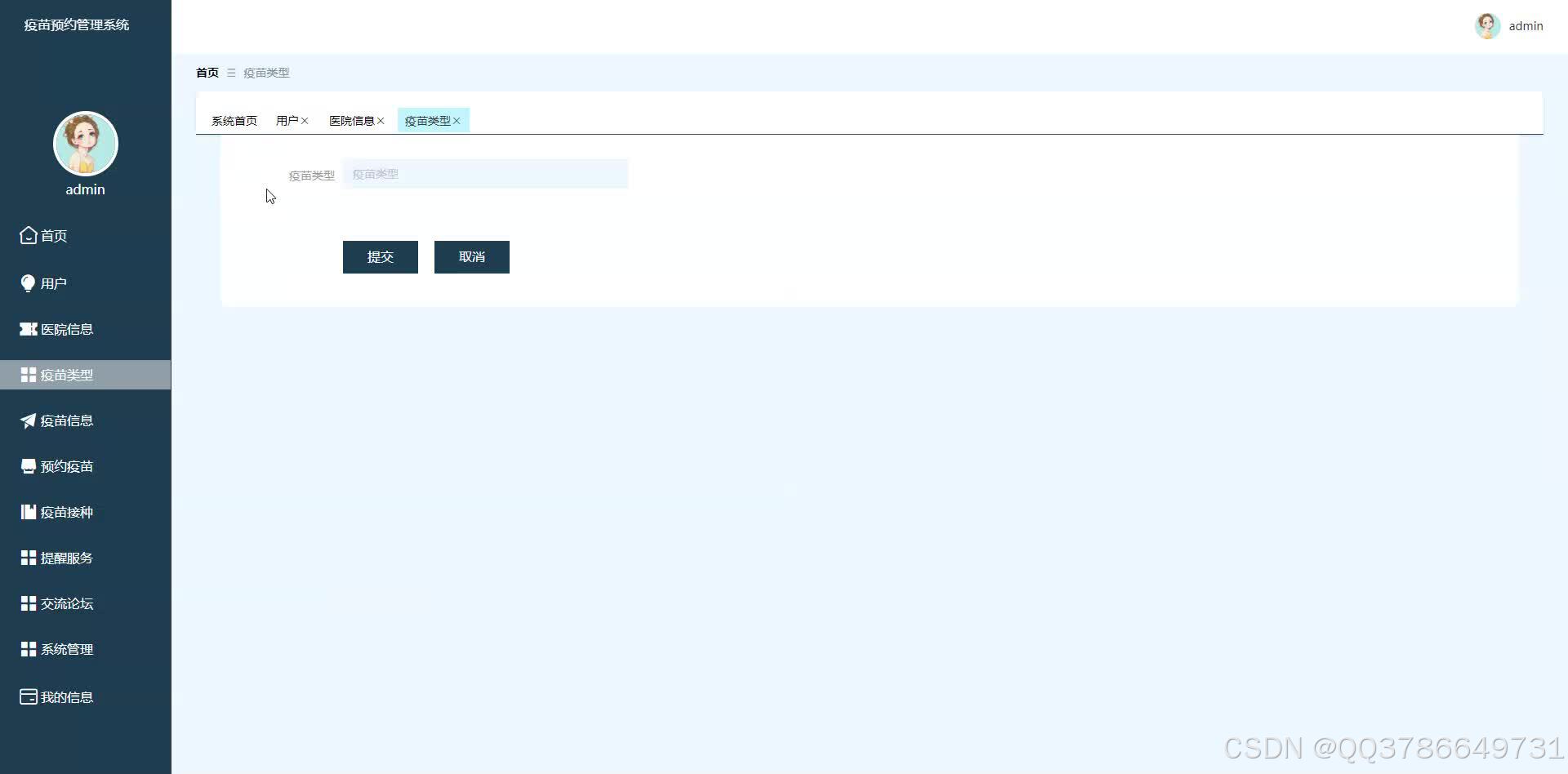The width and height of the screenshot is (1568, 774).
Task: Click the paper plane icon beside 疫苗信息
Action: pos(29,420)
